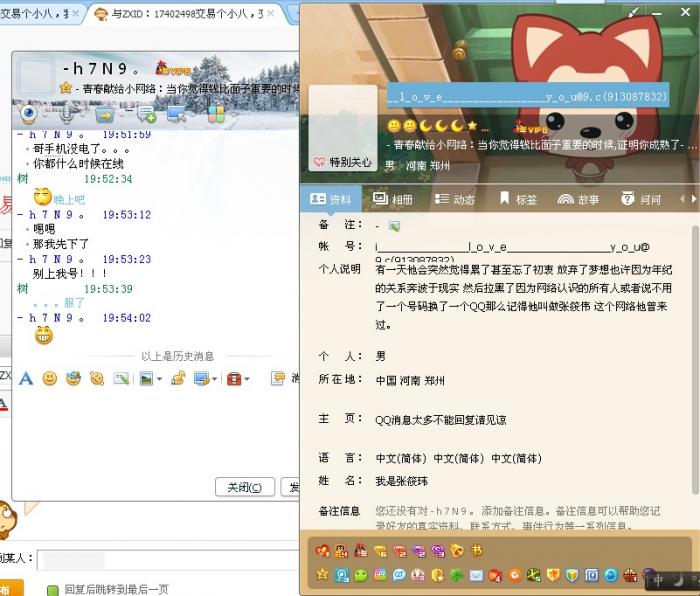The height and width of the screenshot is (596, 700).
Task: Open the yellow diamond level 6 icon
Action: [380, 551]
